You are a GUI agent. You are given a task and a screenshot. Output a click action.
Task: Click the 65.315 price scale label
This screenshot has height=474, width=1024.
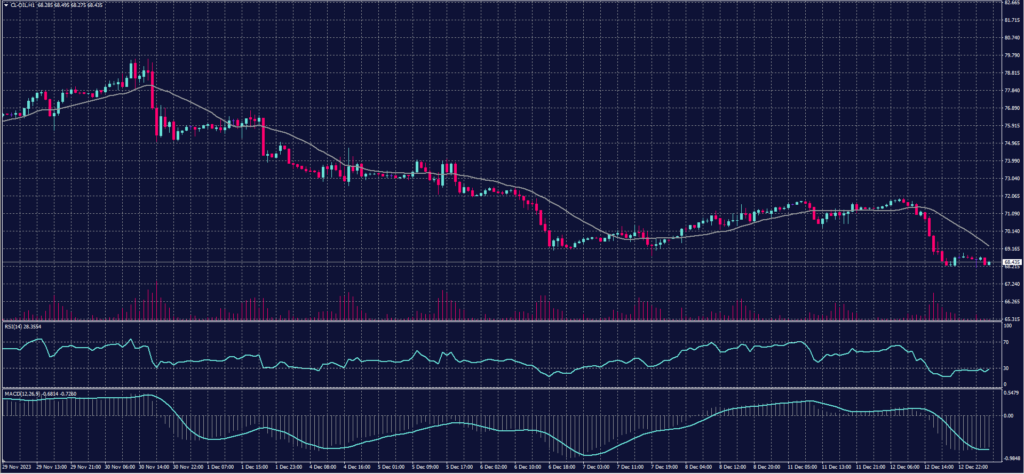click(1011, 319)
